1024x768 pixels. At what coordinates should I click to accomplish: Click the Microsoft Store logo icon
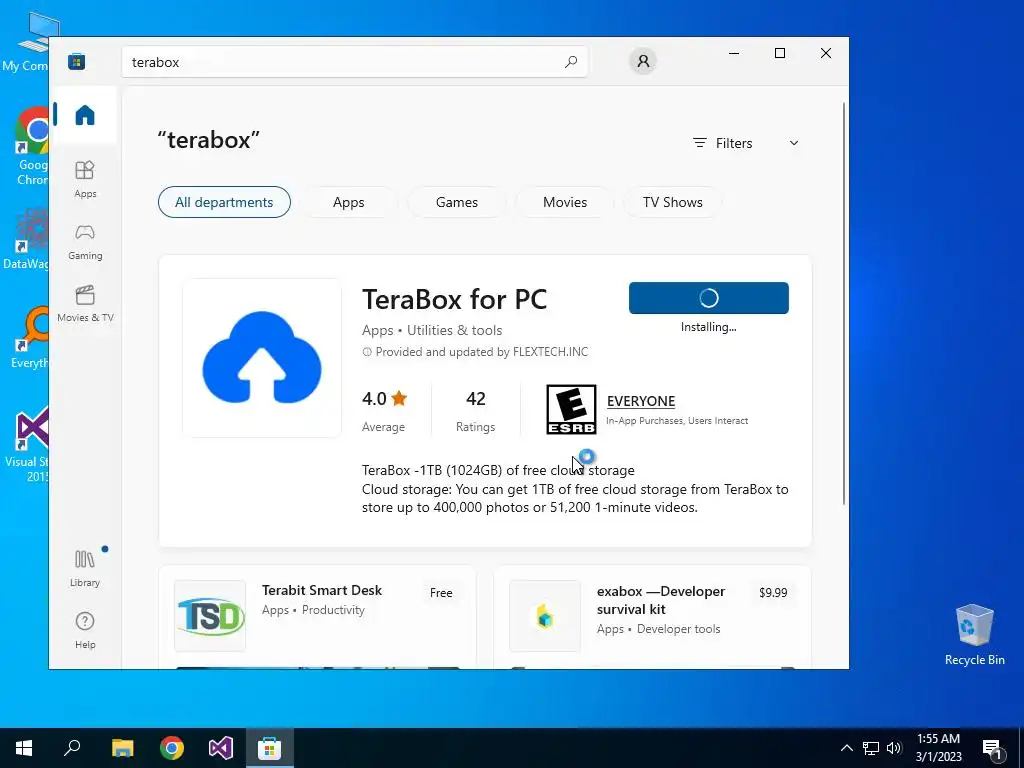[x=76, y=61]
